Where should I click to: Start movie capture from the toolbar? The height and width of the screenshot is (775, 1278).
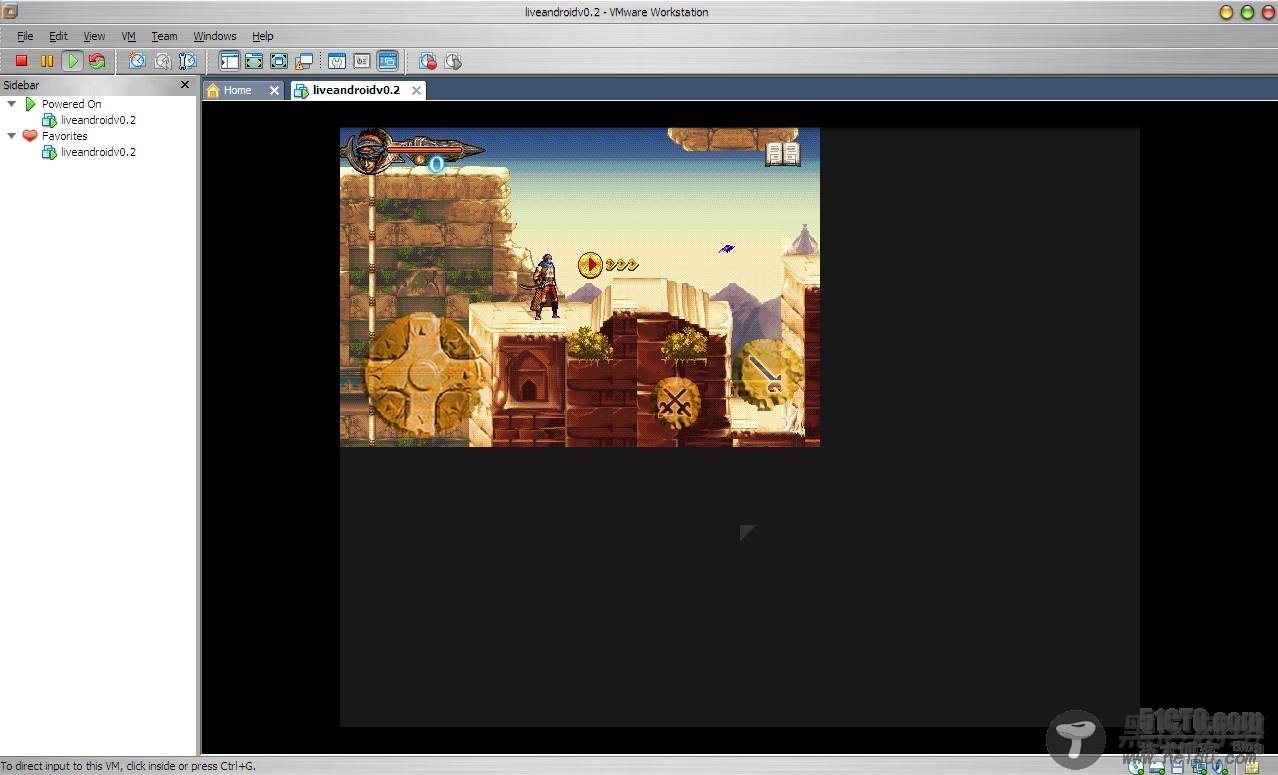428,61
